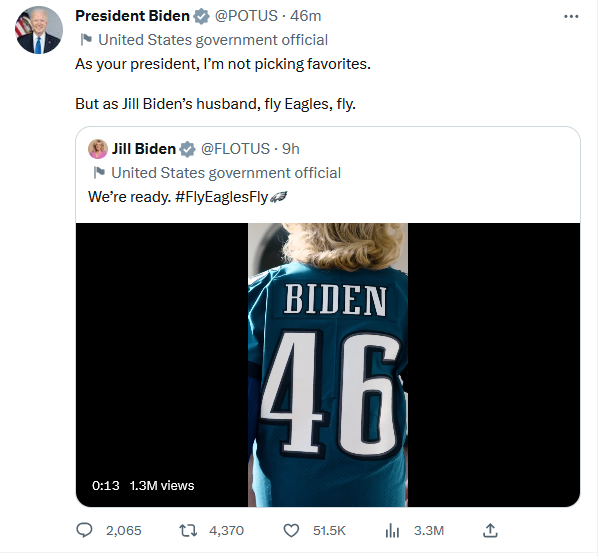Click the #FlyEaglesFly hashtag

coord(221,197)
